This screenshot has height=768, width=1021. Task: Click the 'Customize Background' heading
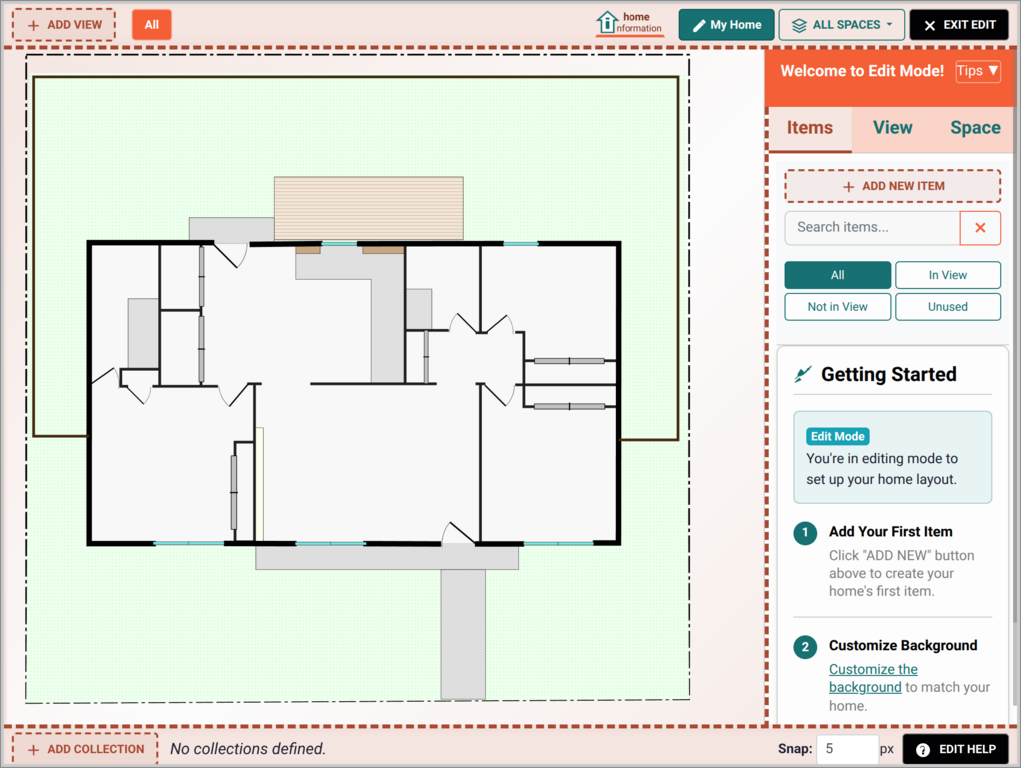[902, 646]
